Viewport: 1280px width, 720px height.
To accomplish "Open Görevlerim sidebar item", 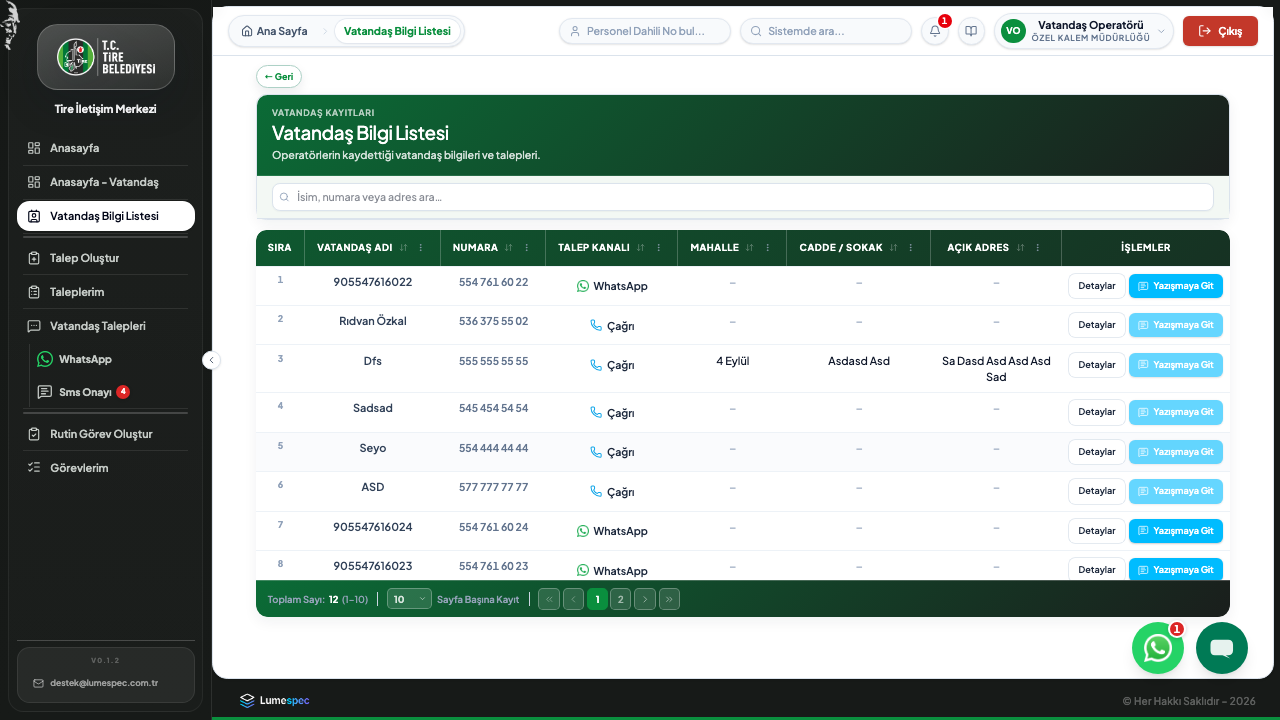I will 106,468.
